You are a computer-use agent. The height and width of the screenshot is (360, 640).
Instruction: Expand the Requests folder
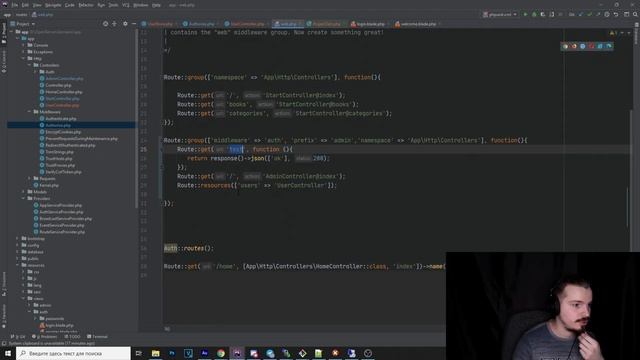tap(29, 178)
